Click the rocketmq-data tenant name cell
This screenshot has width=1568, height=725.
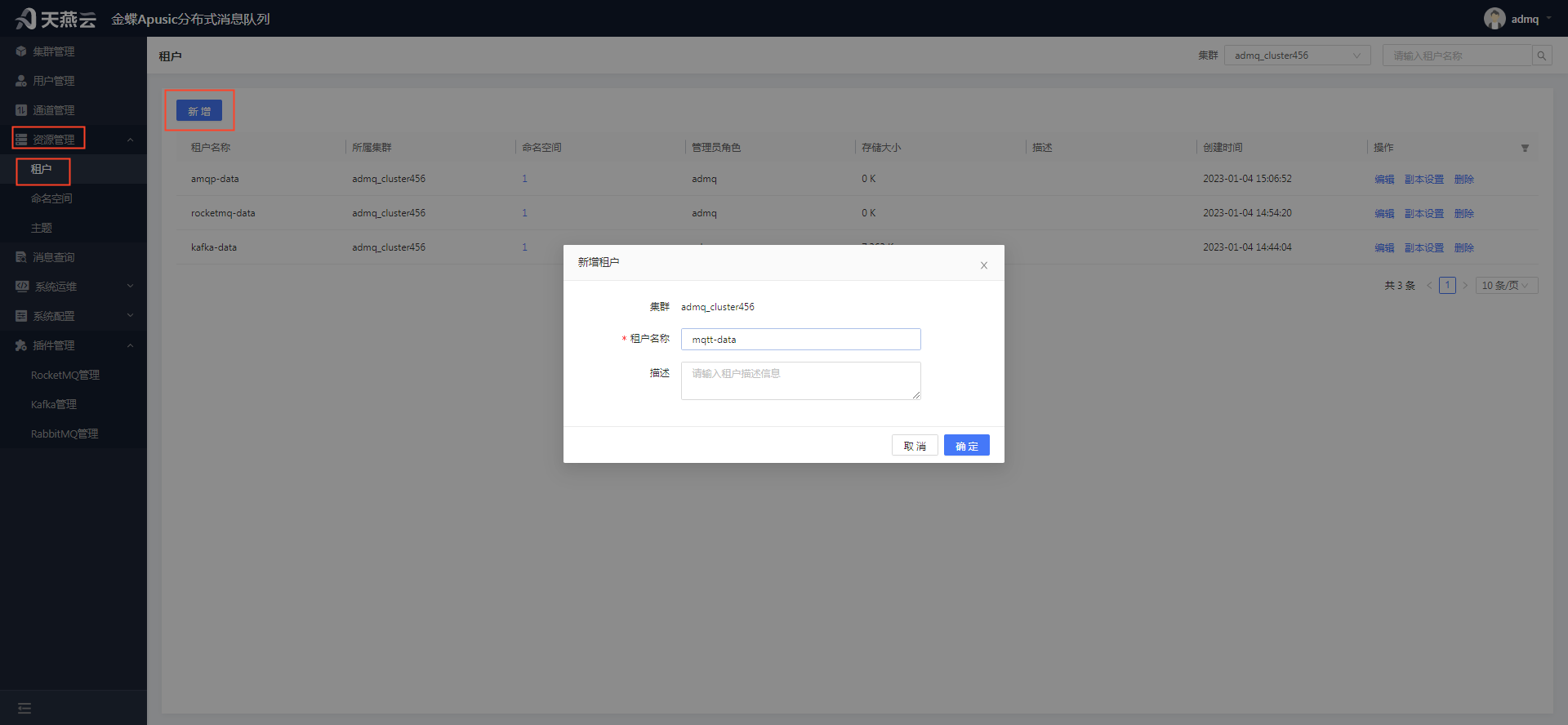223,213
